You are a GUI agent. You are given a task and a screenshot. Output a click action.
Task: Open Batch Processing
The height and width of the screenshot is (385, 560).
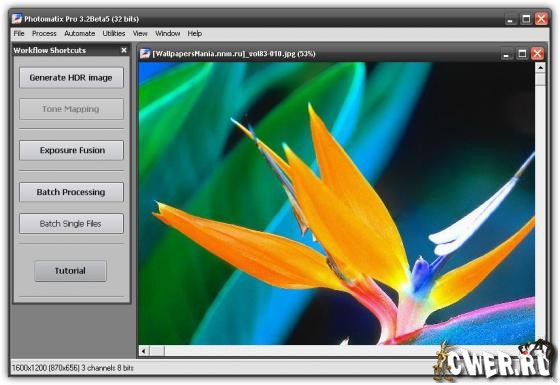coord(71,192)
